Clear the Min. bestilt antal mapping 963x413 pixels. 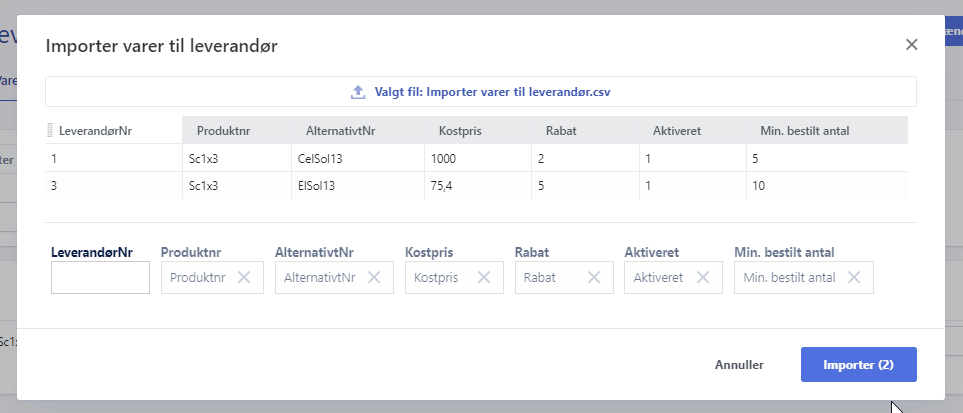854,278
